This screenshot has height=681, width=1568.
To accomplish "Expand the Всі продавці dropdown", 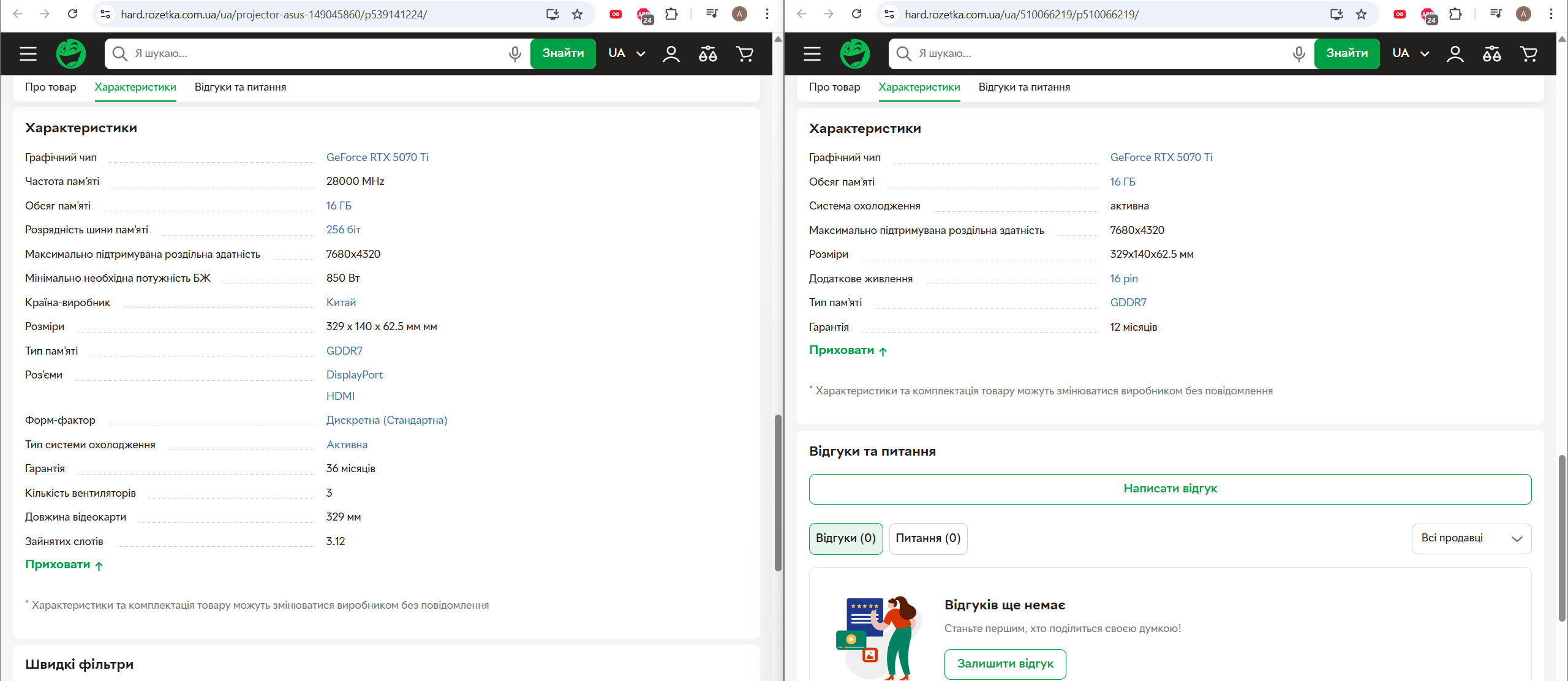I will point(1471,538).
